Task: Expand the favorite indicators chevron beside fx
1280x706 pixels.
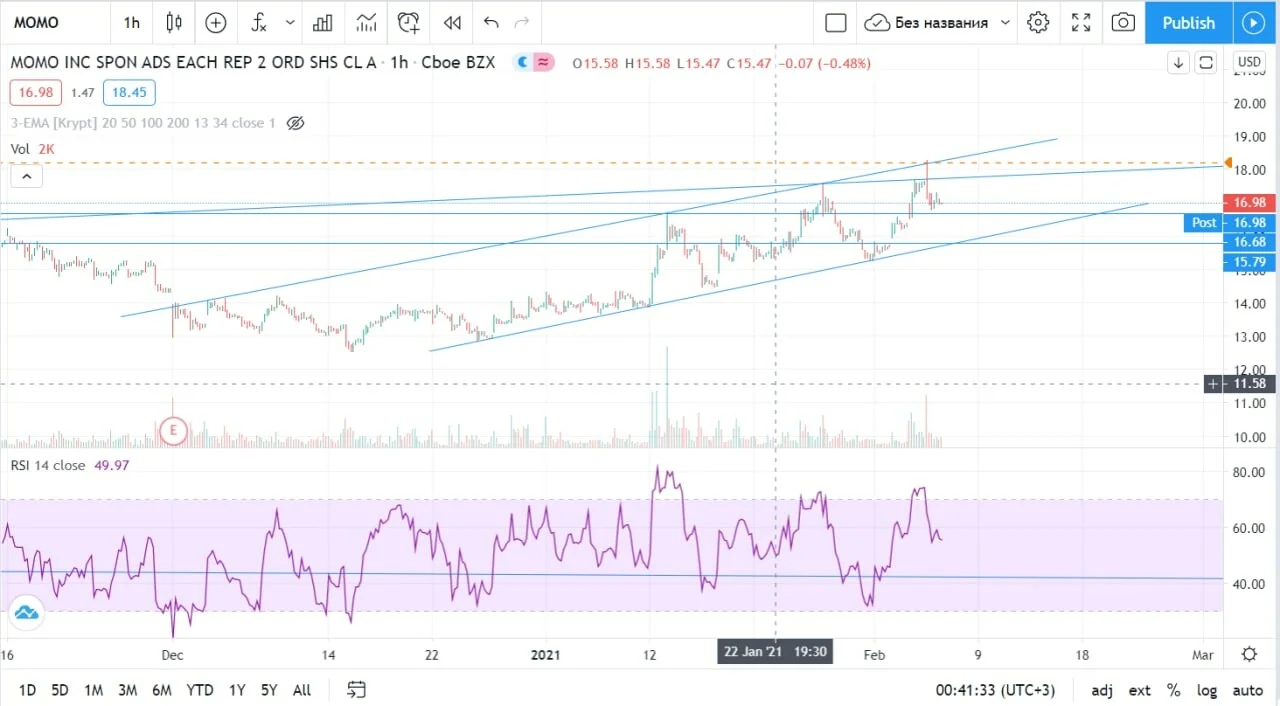Action: click(x=290, y=22)
